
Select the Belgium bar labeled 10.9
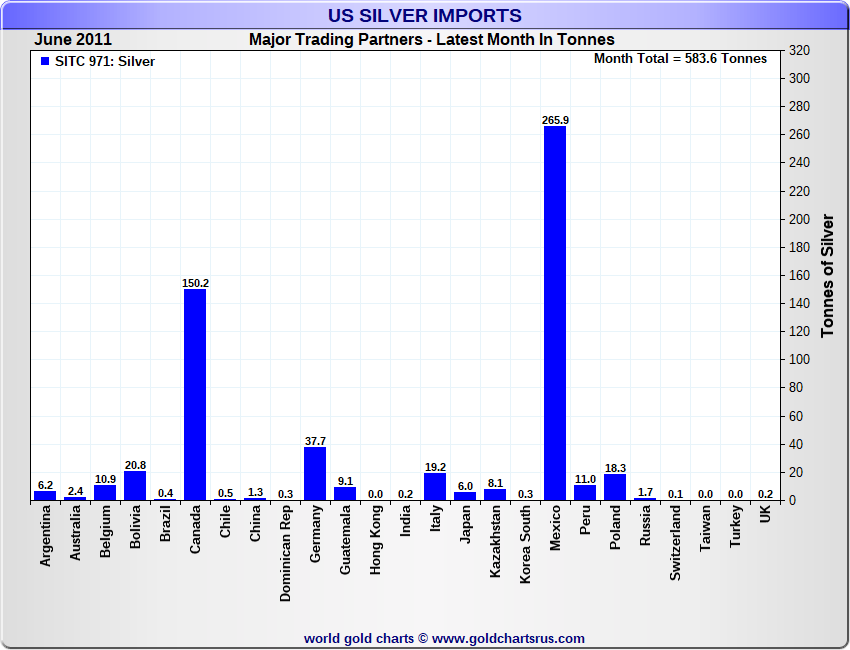tap(105, 493)
